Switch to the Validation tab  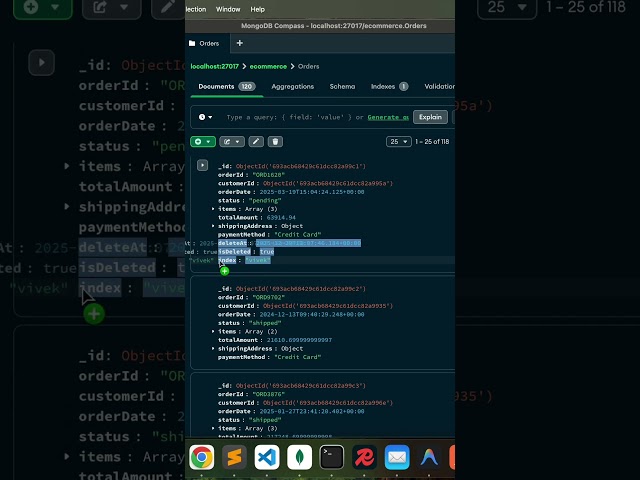click(x=440, y=87)
